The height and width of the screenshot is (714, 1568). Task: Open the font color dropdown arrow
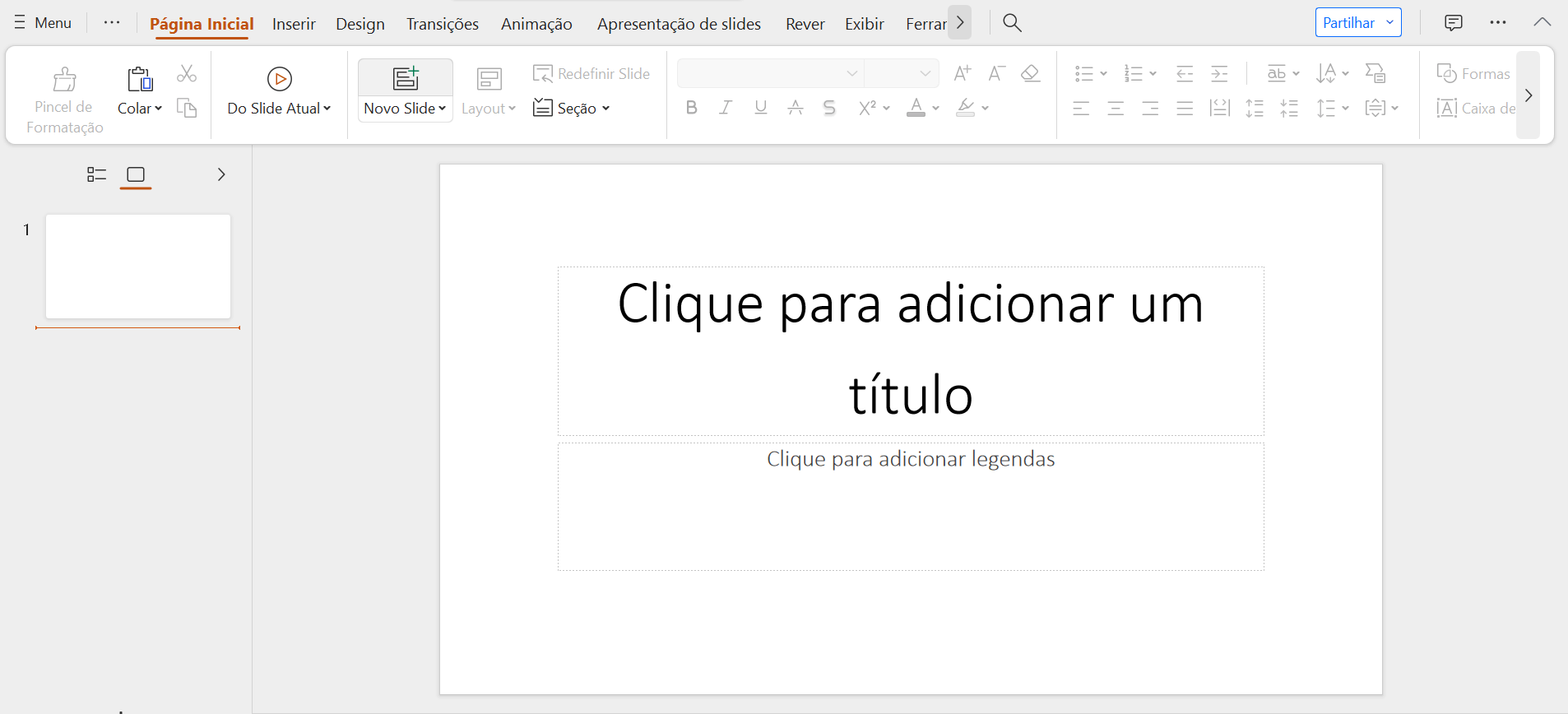(x=936, y=108)
